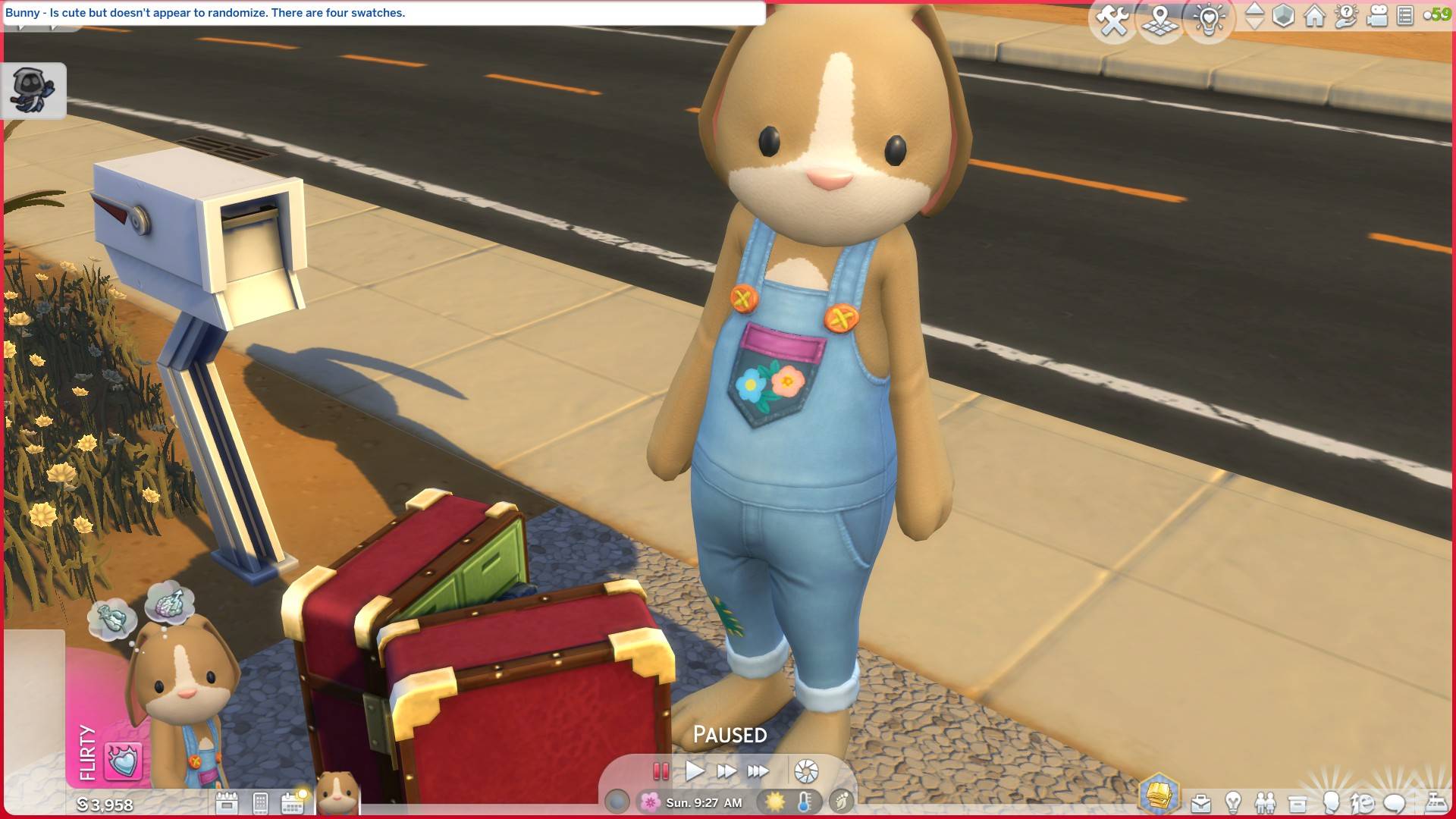The image size is (1456, 819).
Task: Open the hooded reaper mod icon
Action: [x=33, y=91]
